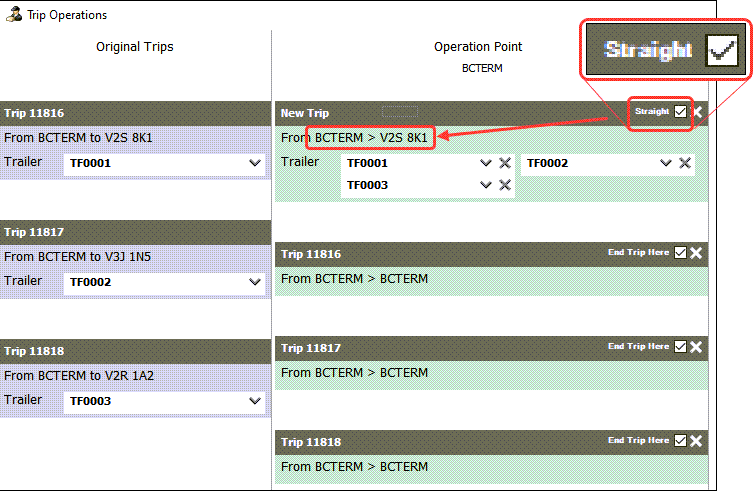The height and width of the screenshot is (491, 753).
Task: Expand the TF0003 trailer dropdown in New Trip
Action: pos(486,185)
